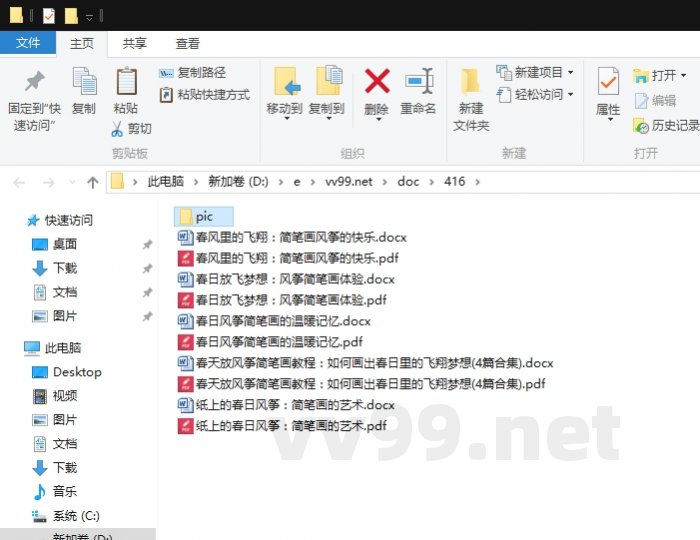Viewport: 700px width, 540px height.
Task: Click the title bar properties quick-access icon
Action: (49, 17)
